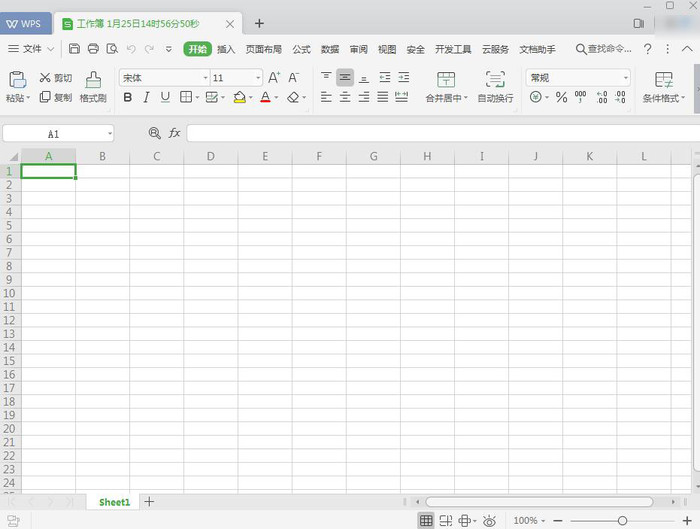Expand the font size dropdown showing 11
The height and width of the screenshot is (529, 700).
[258, 78]
